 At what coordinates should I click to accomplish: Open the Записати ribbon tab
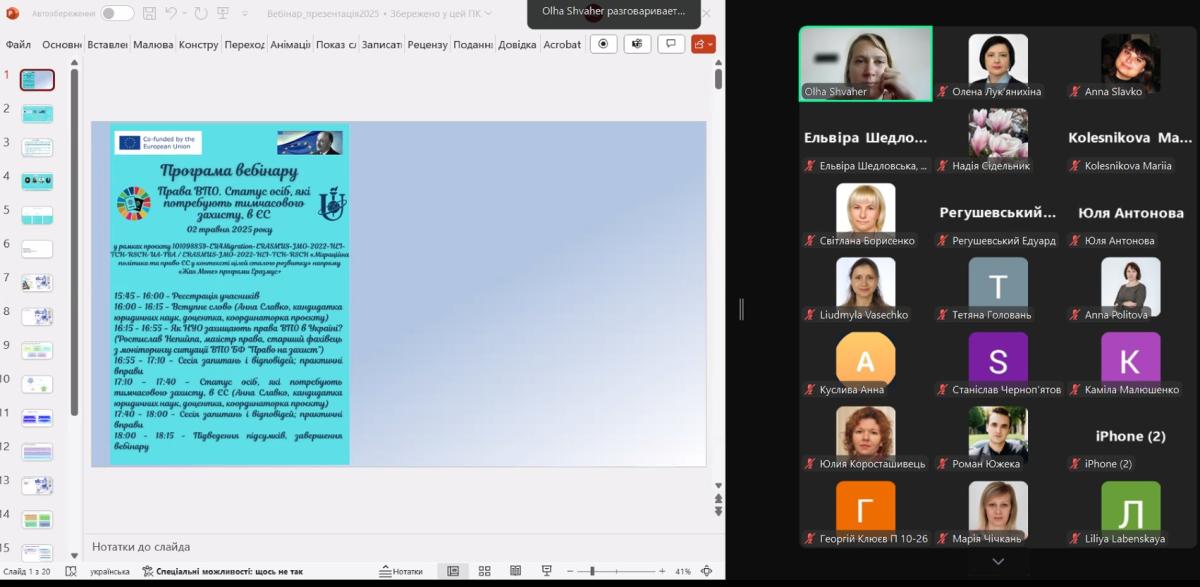[381, 44]
